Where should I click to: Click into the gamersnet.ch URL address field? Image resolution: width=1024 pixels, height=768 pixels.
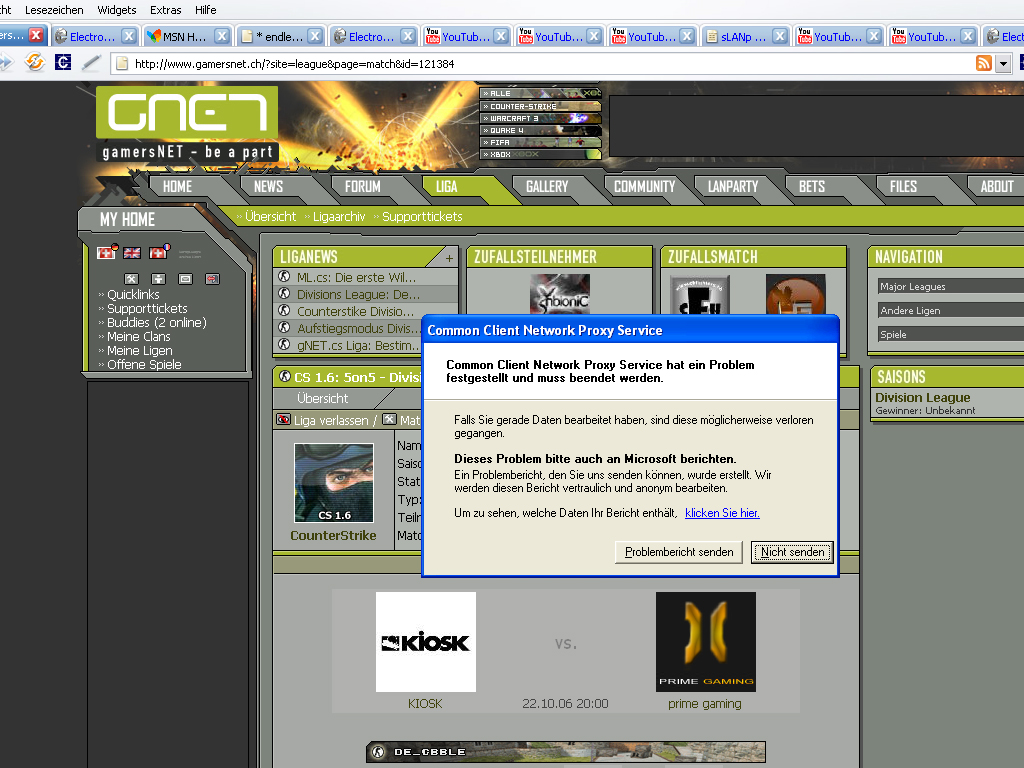coord(542,63)
